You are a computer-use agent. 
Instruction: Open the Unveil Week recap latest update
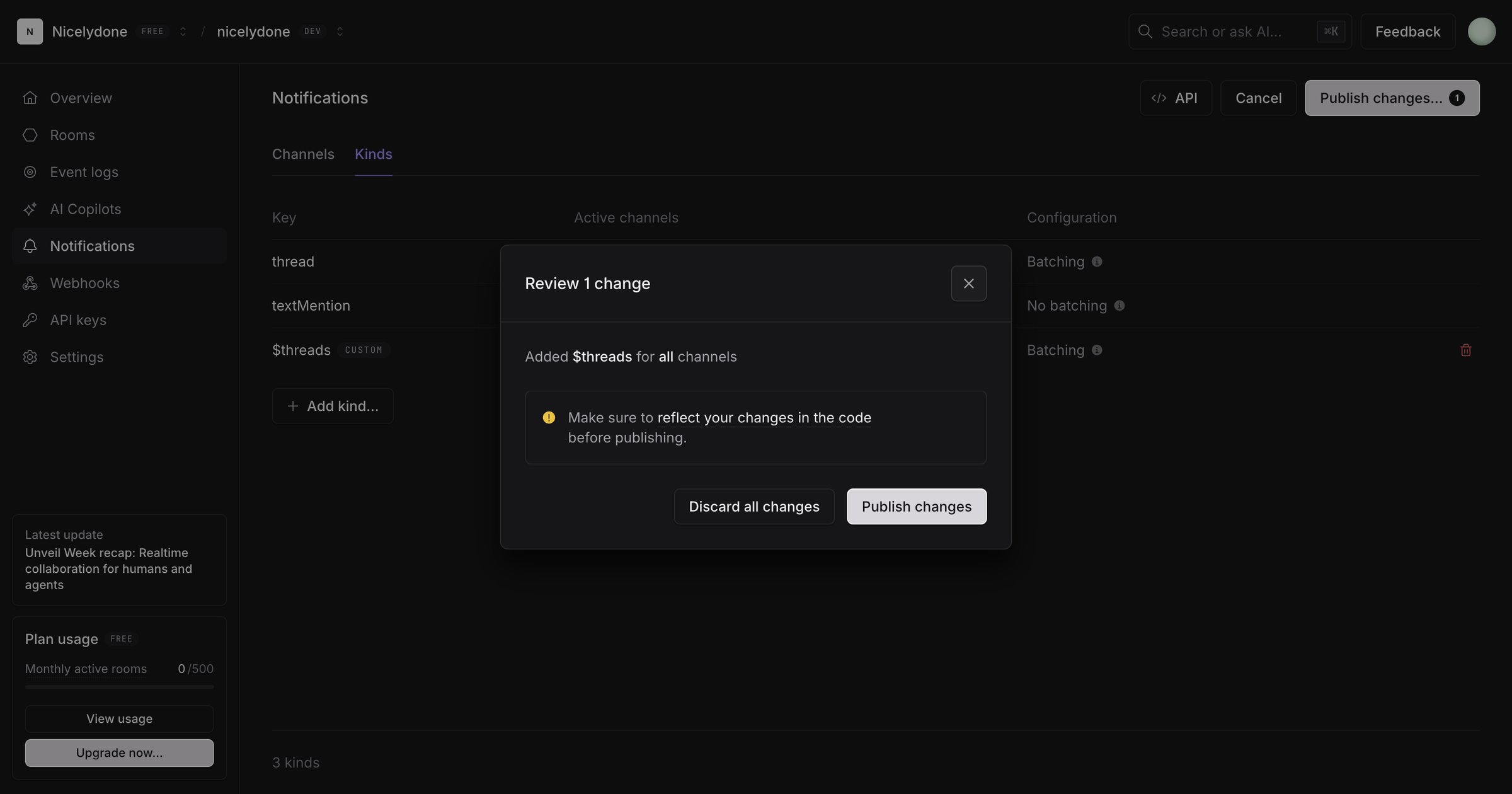[119, 560]
